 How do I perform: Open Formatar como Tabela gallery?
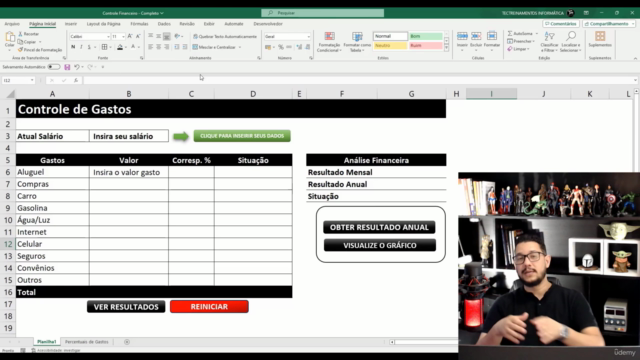tap(357, 42)
